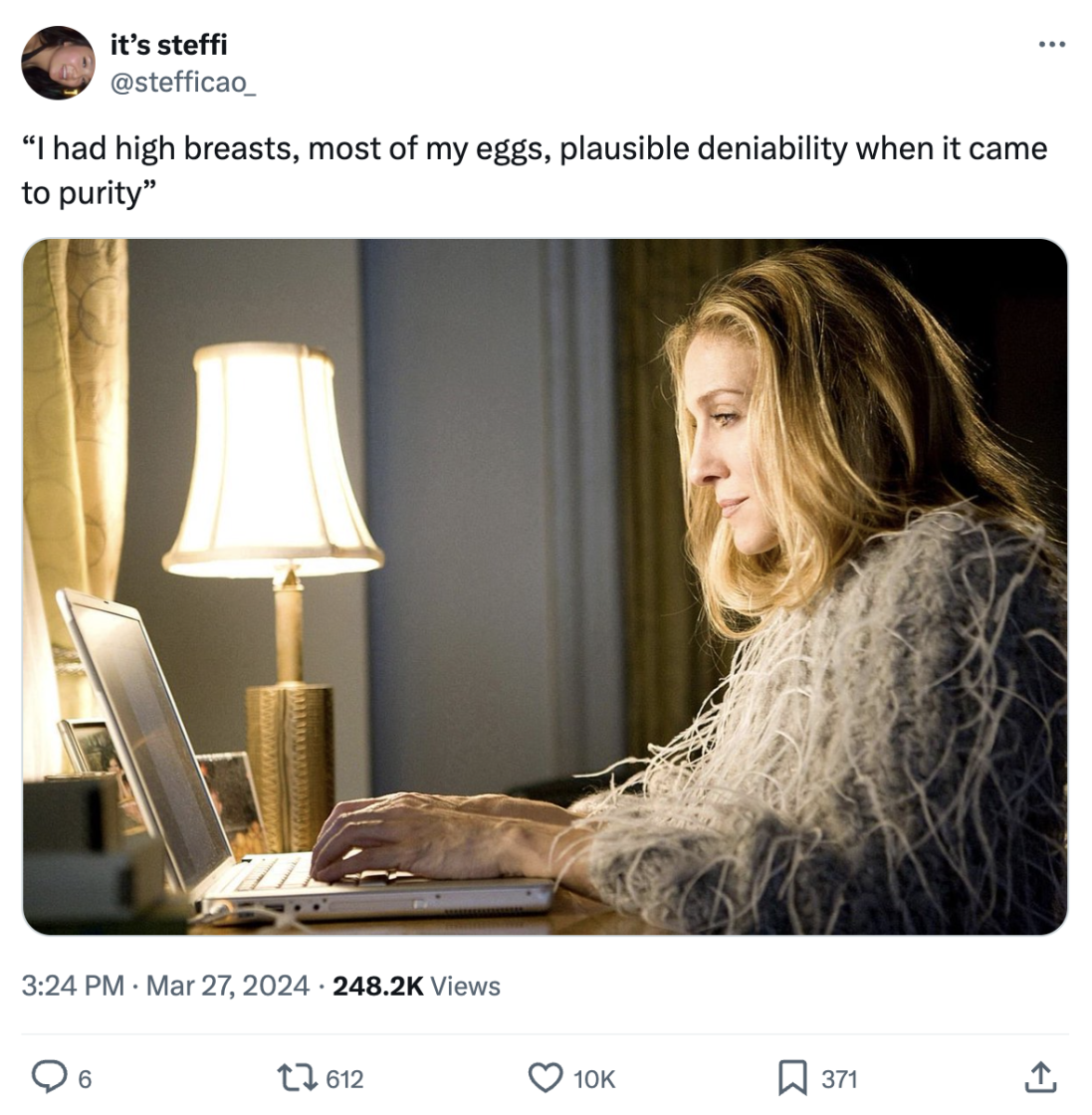This screenshot has width=1092, height=1115.
Task: Click the 371 bookmarks count
Action: (x=839, y=1079)
